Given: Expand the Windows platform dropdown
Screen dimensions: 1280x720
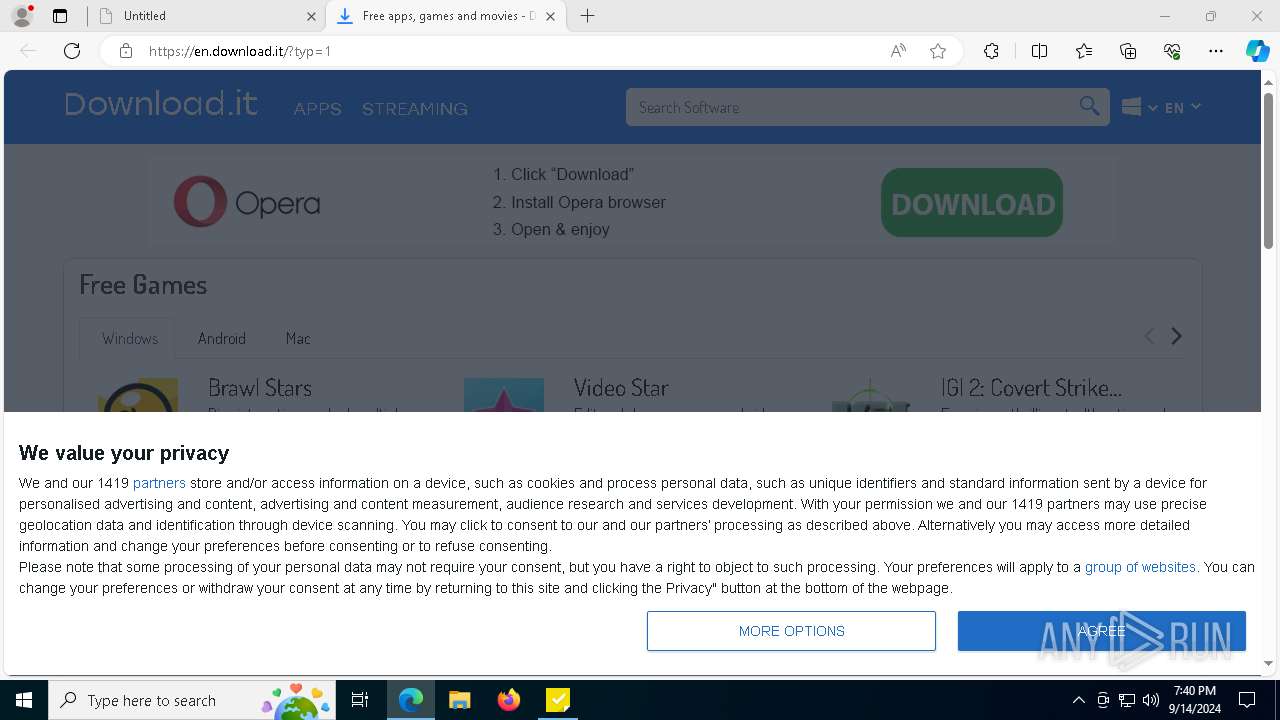Looking at the screenshot, I should [x=1139, y=107].
